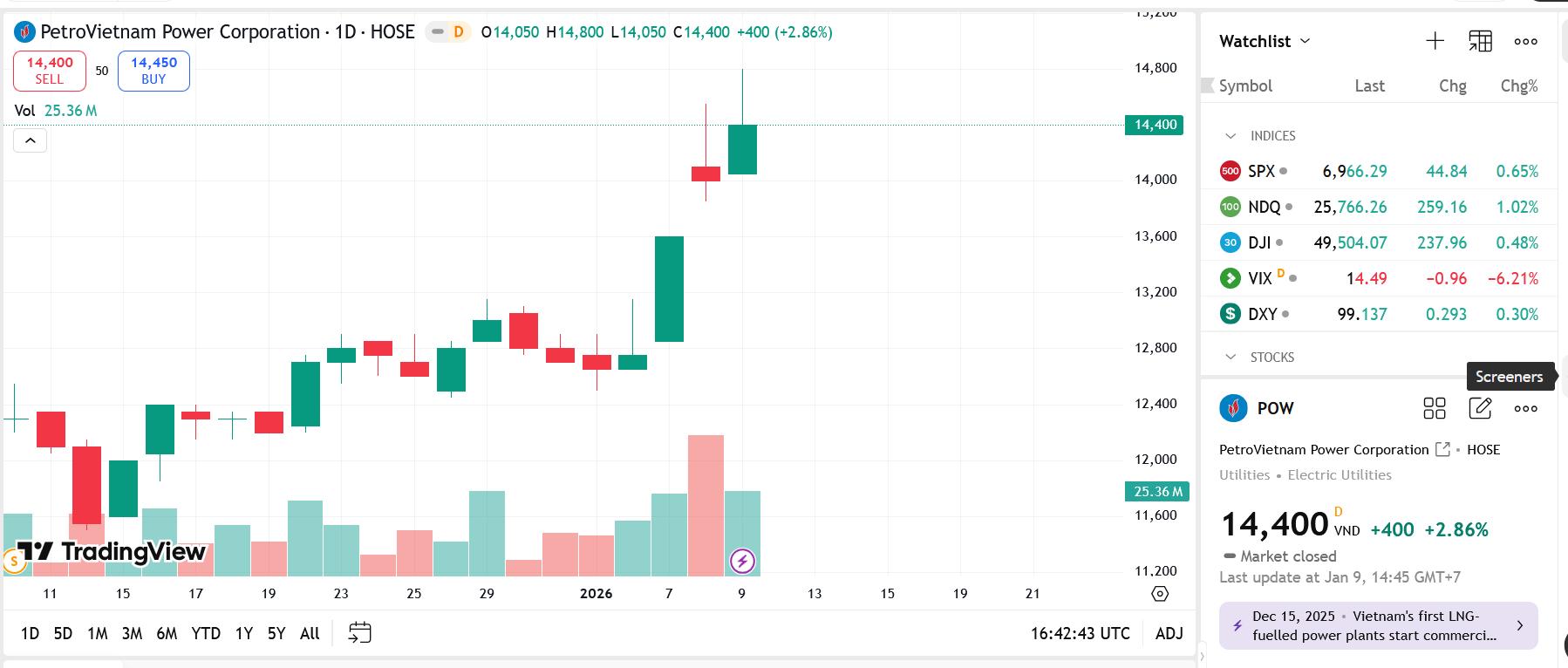
Task: Open the advanced view layout icon
Action: pyautogui.click(x=1480, y=41)
